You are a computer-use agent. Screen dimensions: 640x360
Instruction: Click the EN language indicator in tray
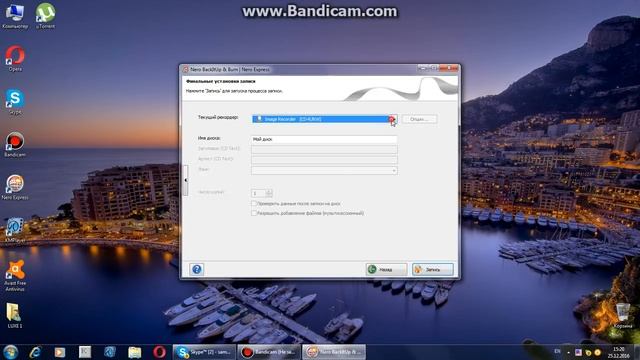coord(558,352)
